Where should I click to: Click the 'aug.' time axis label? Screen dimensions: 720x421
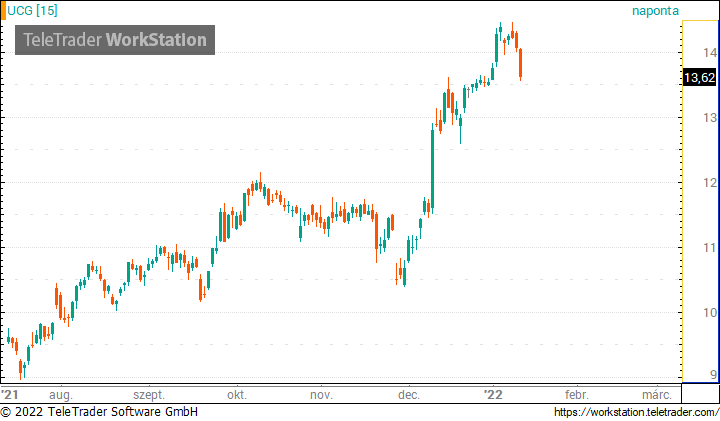click(x=61, y=395)
